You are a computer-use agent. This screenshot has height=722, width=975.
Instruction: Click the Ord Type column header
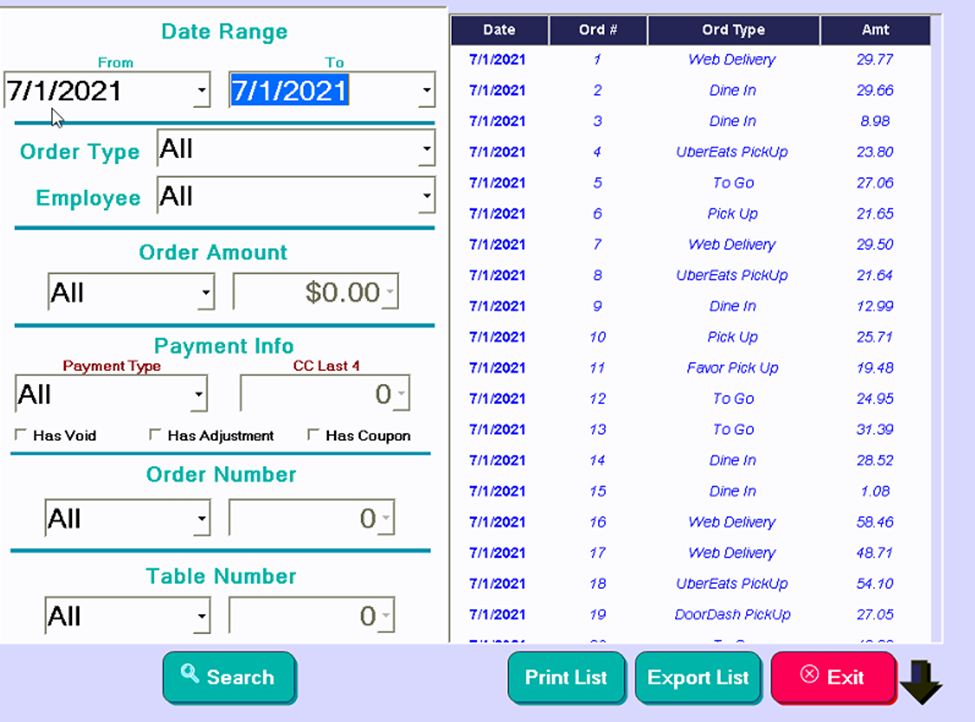pos(732,30)
